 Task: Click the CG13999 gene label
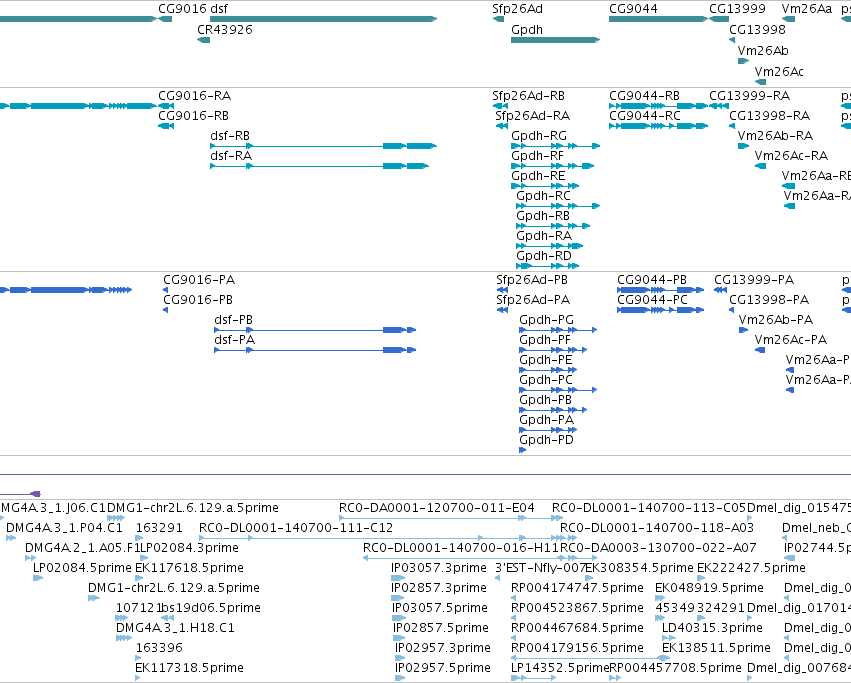point(737,9)
